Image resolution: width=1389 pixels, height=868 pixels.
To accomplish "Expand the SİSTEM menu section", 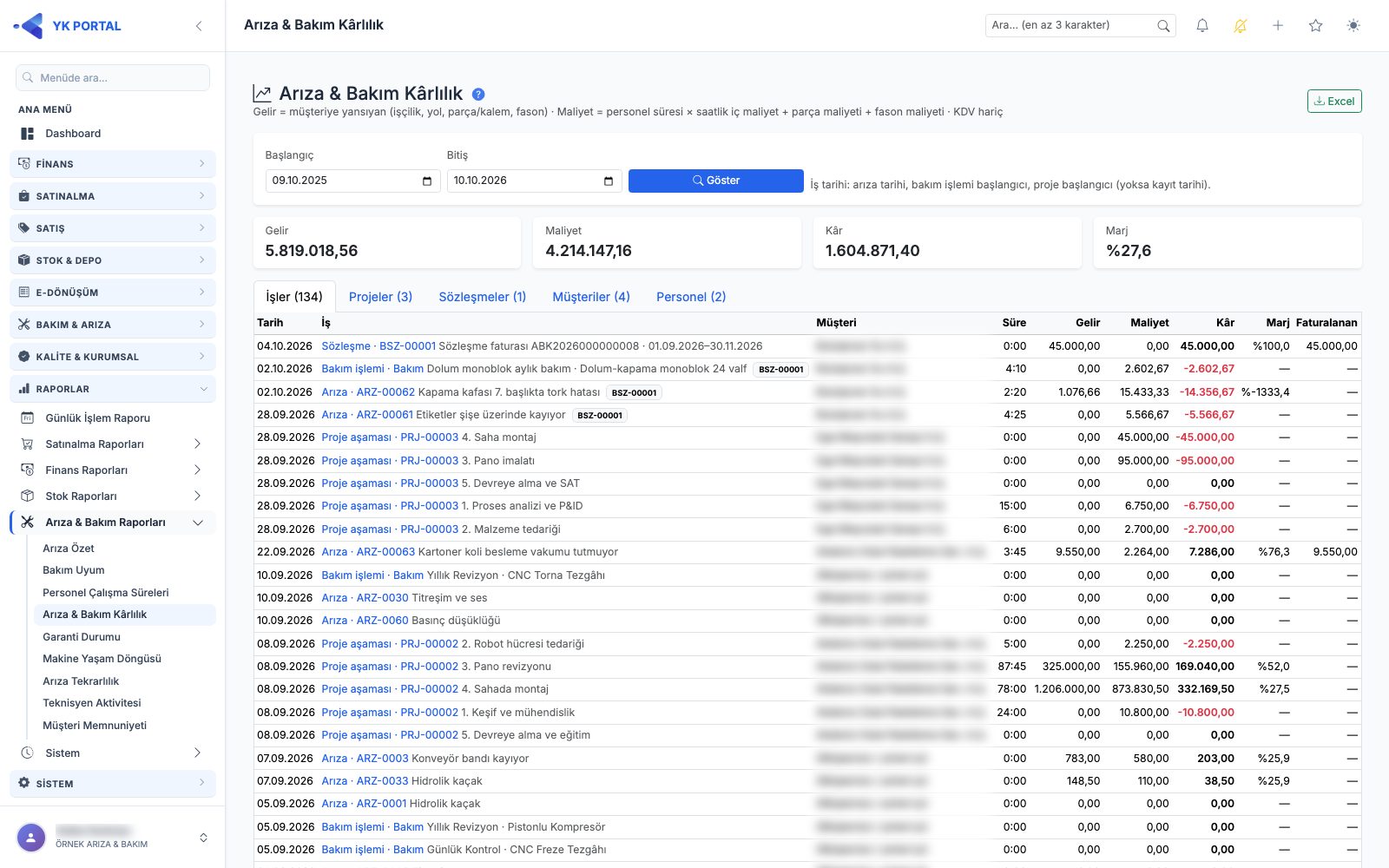I will [x=113, y=784].
